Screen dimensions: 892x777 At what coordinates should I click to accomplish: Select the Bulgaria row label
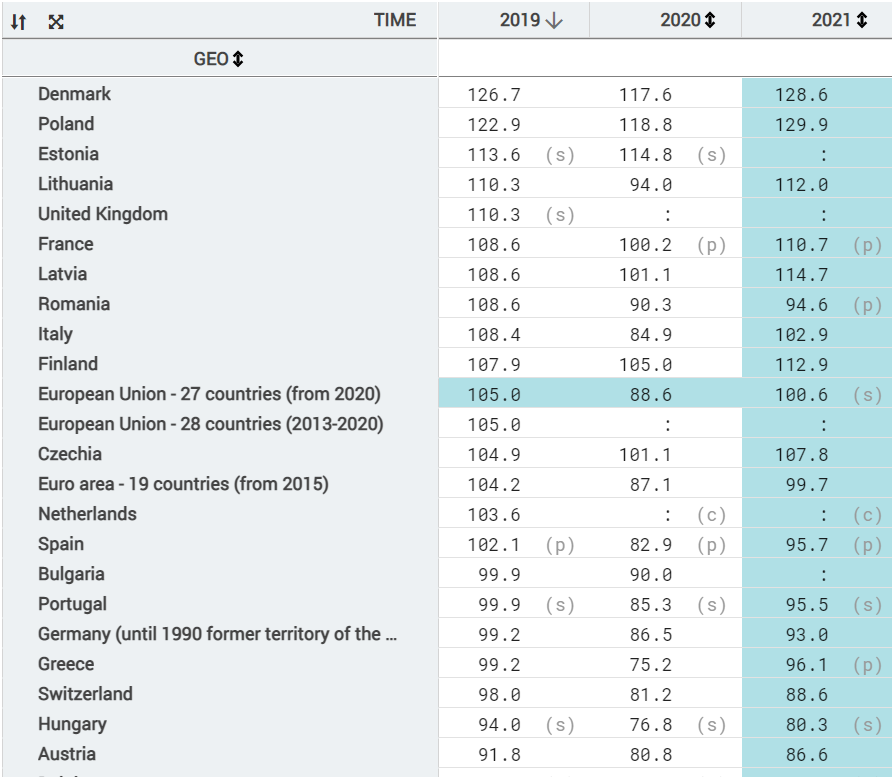(x=71, y=574)
